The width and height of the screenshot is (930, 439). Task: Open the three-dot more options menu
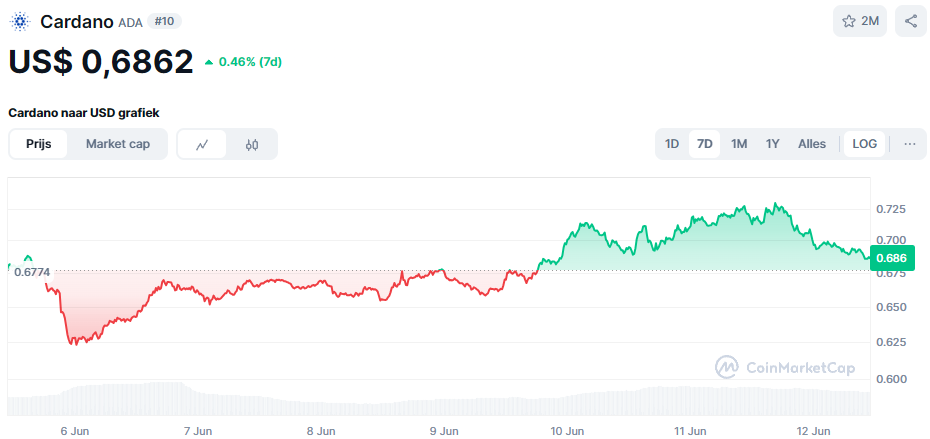coord(910,144)
